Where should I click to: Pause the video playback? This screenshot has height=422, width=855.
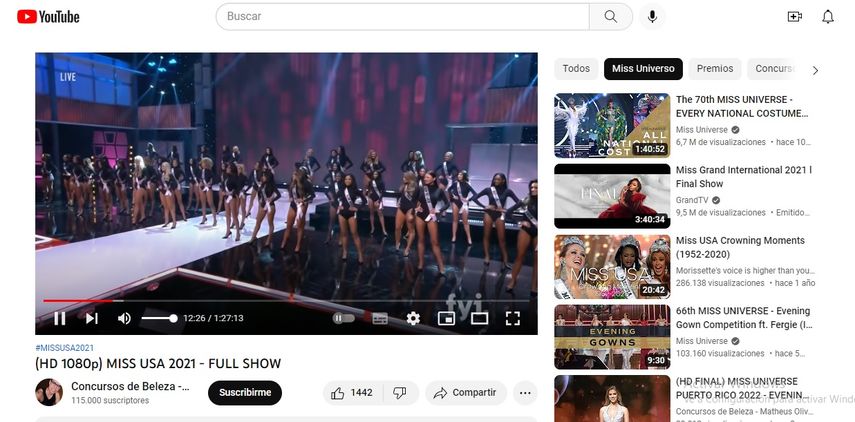click(60, 318)
